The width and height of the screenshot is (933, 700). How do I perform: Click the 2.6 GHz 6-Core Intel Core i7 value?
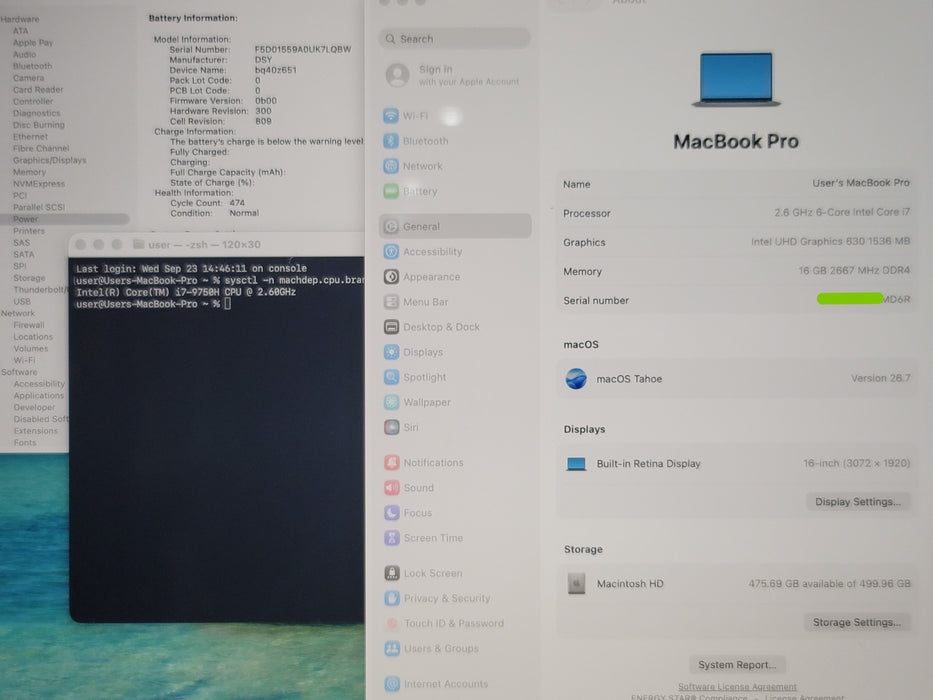point(842,212)
